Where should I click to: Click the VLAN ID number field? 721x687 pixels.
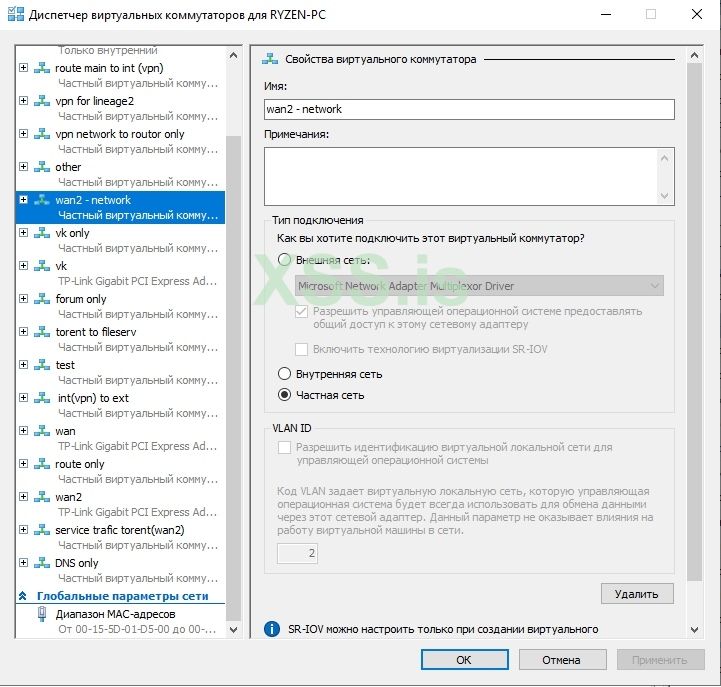[x=297, y=553]
